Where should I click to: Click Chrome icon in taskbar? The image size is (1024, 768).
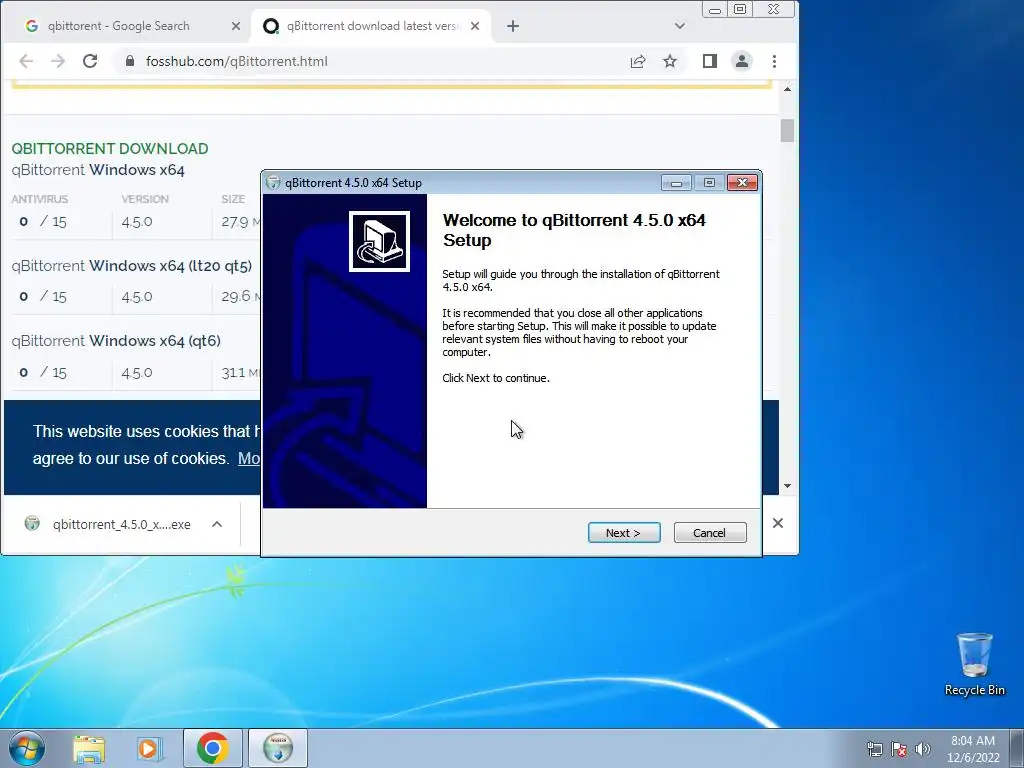[212, 748]
